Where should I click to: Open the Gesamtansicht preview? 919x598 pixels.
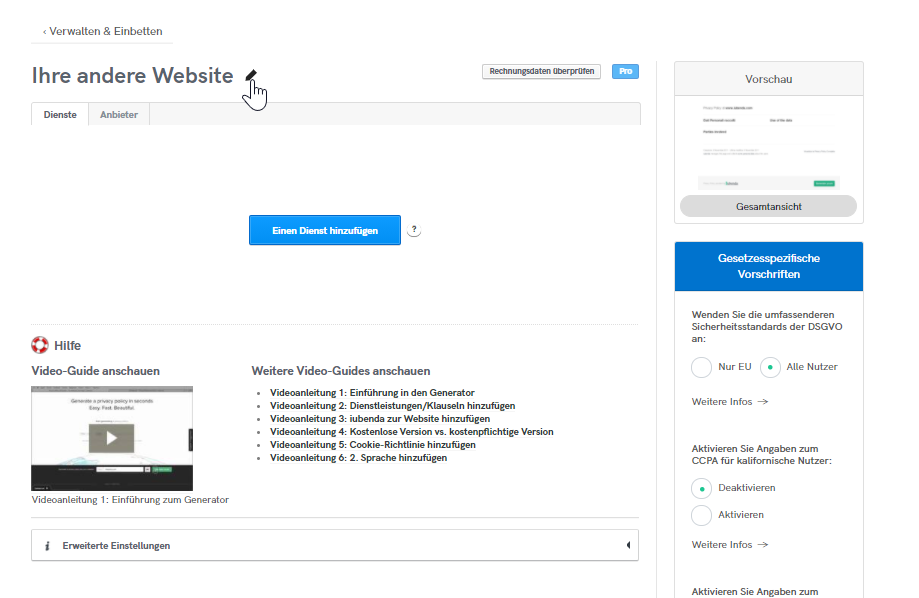[x=768, y=207]
